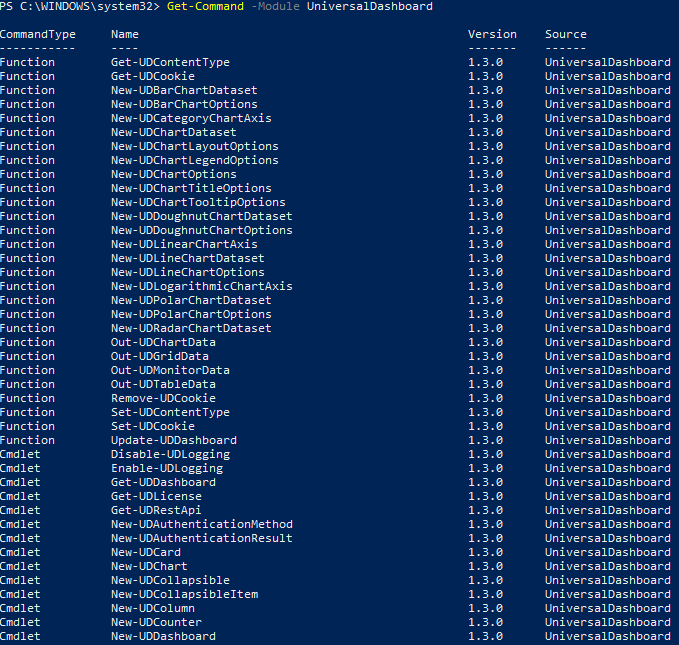Click New-UDCounter cmdlet name
The image size is (679, 645).
click(x=156, y=622)
